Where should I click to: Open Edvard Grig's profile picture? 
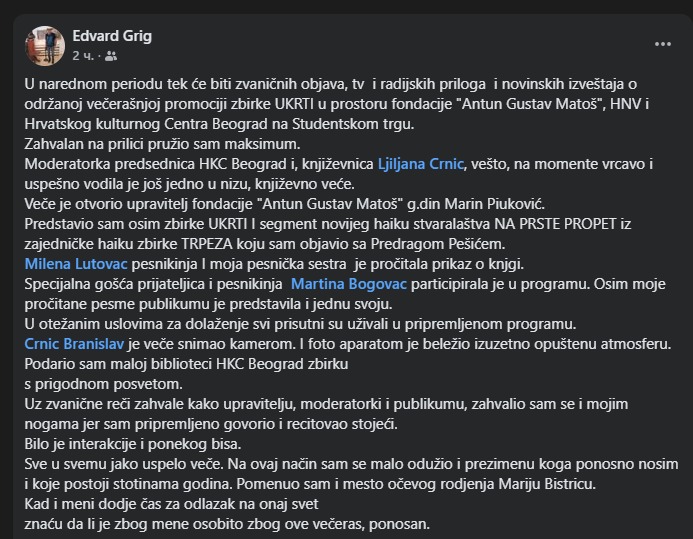point(43,45)
